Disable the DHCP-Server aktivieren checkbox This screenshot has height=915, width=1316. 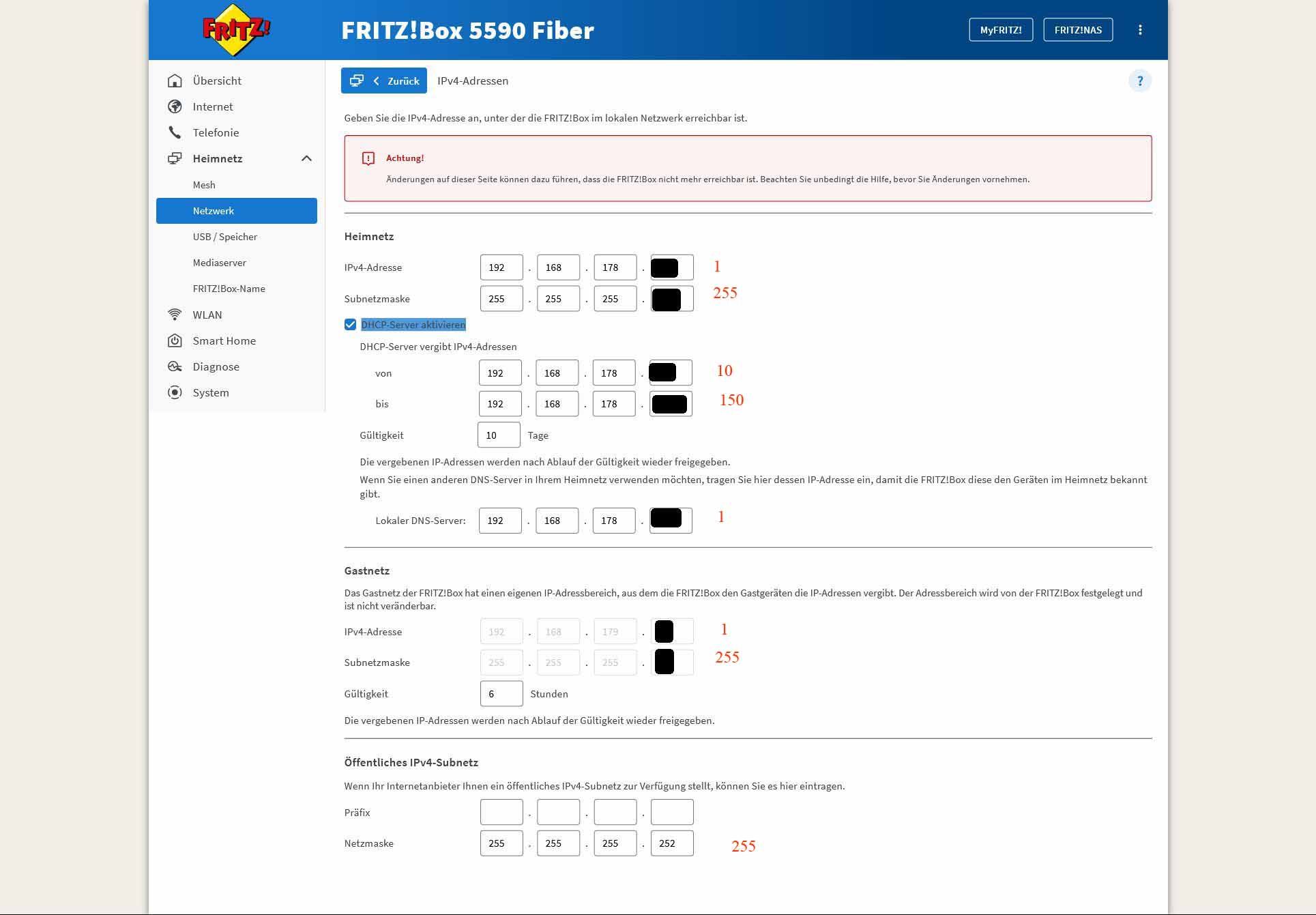(x=350, y=325)
